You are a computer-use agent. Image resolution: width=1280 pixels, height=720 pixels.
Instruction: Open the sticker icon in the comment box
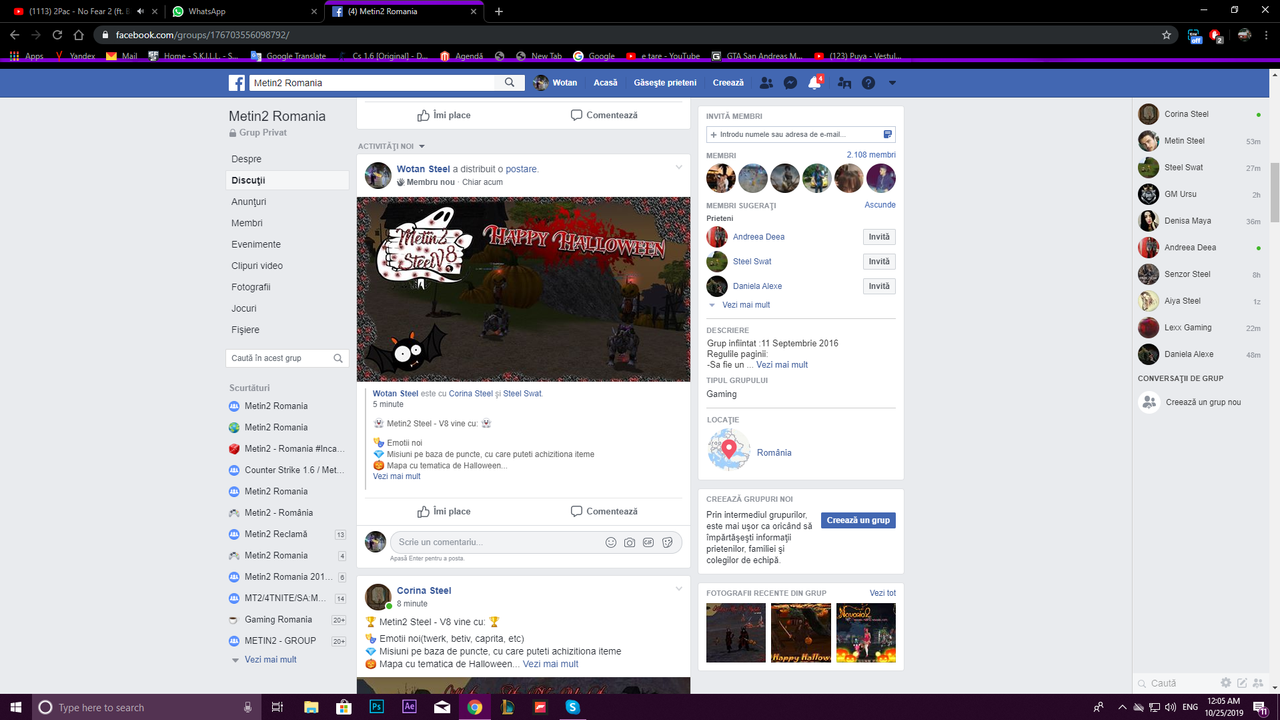coord(666,542)
